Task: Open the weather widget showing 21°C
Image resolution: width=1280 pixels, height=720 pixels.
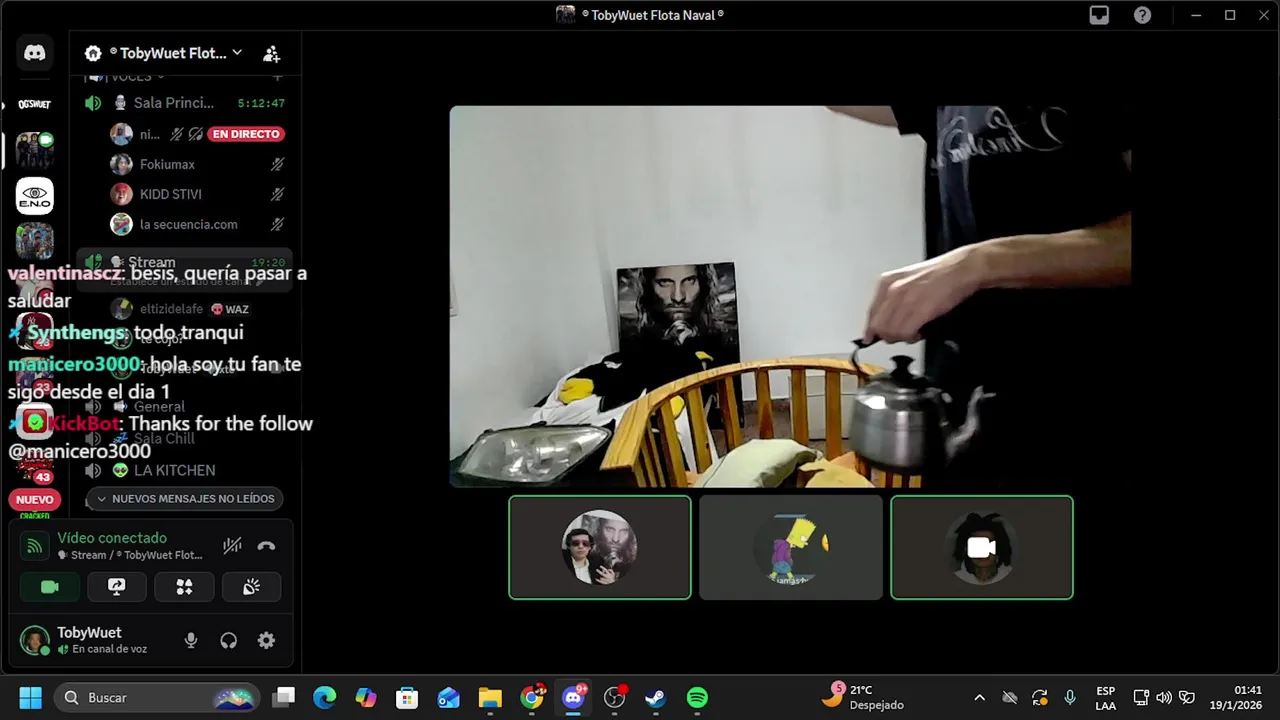Action: click(862, 697)
